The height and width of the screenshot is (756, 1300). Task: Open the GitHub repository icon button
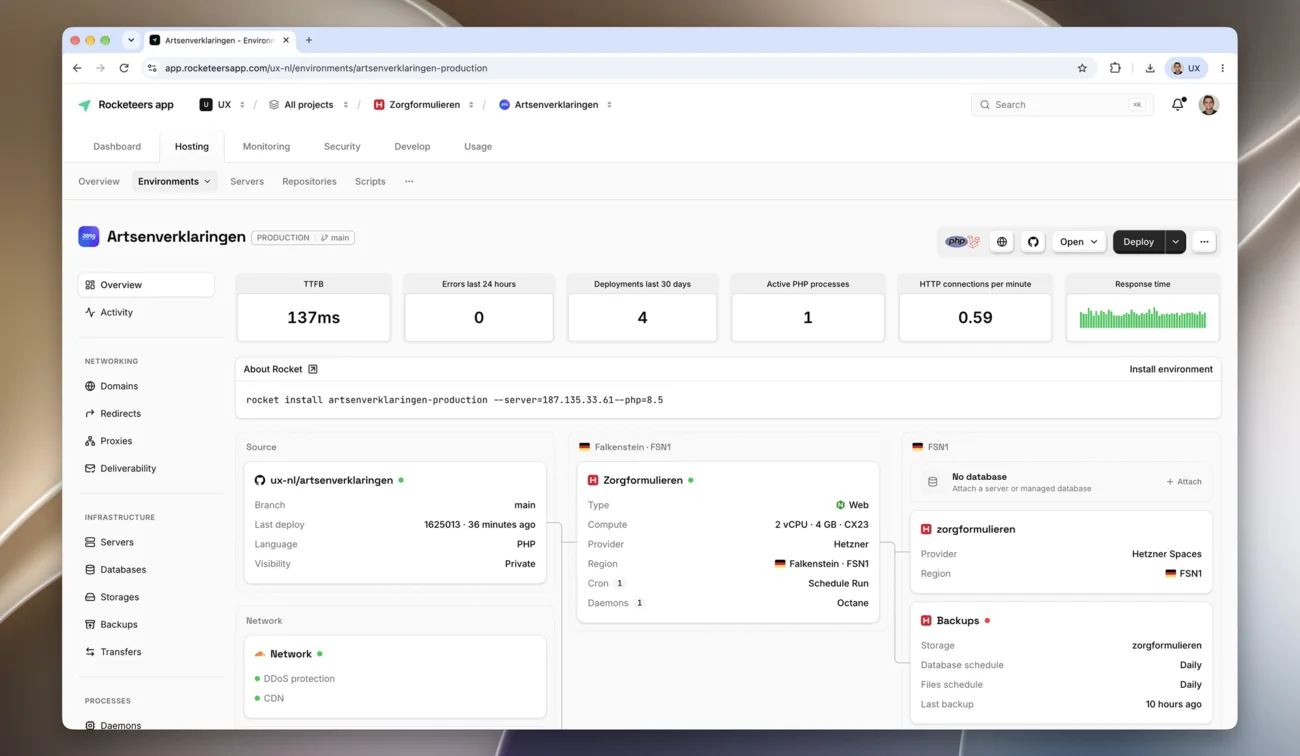[x=1033, y=242]
